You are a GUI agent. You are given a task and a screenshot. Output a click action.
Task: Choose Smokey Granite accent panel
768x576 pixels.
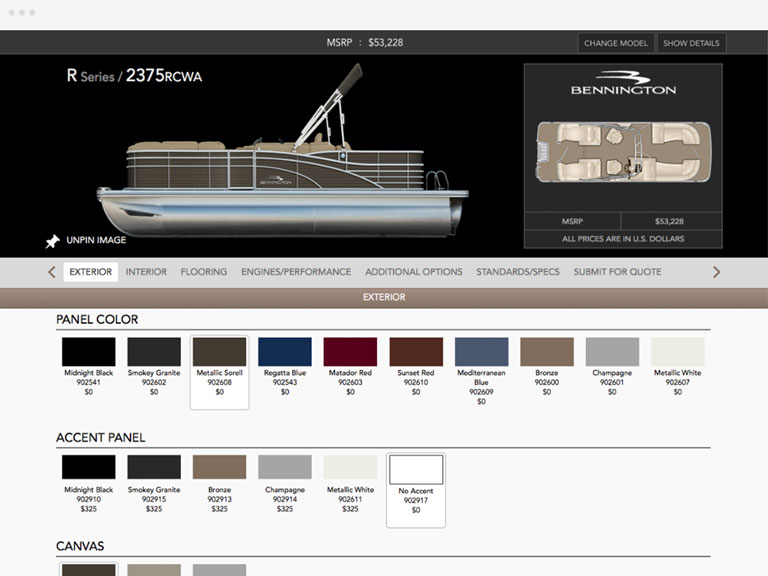(154, 468)
